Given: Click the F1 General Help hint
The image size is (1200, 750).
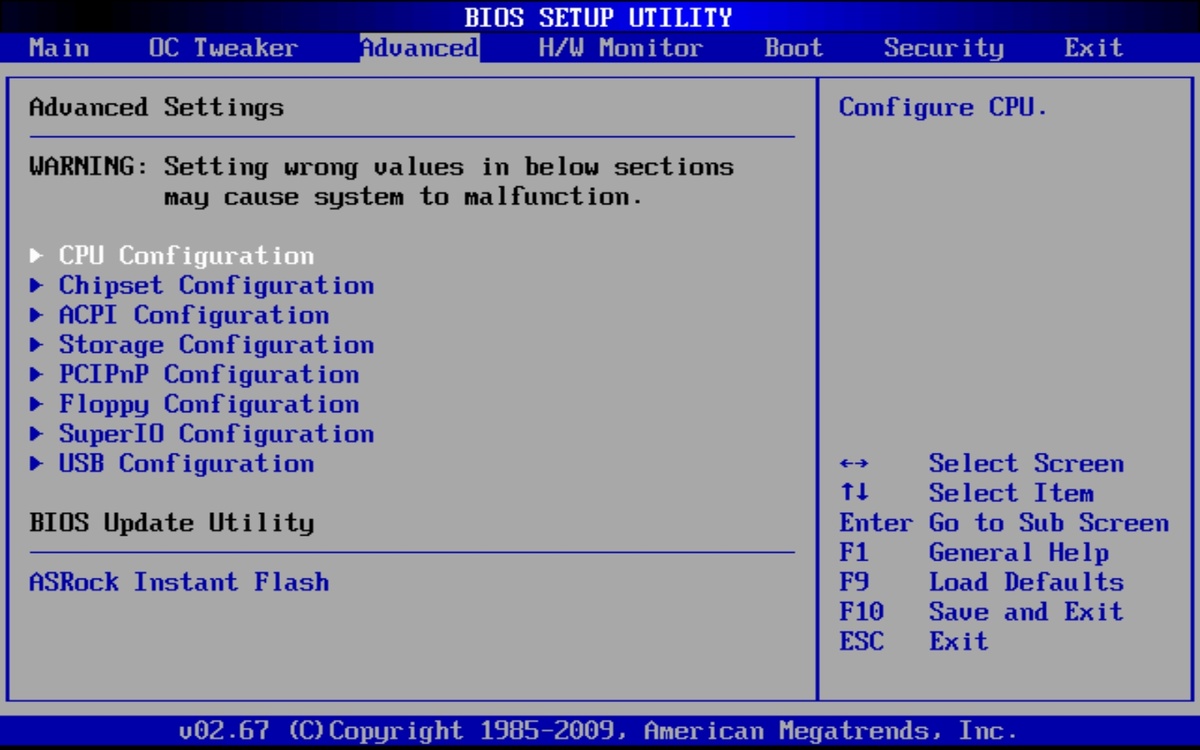Looking at the screenshot, I should point(1018,553).
